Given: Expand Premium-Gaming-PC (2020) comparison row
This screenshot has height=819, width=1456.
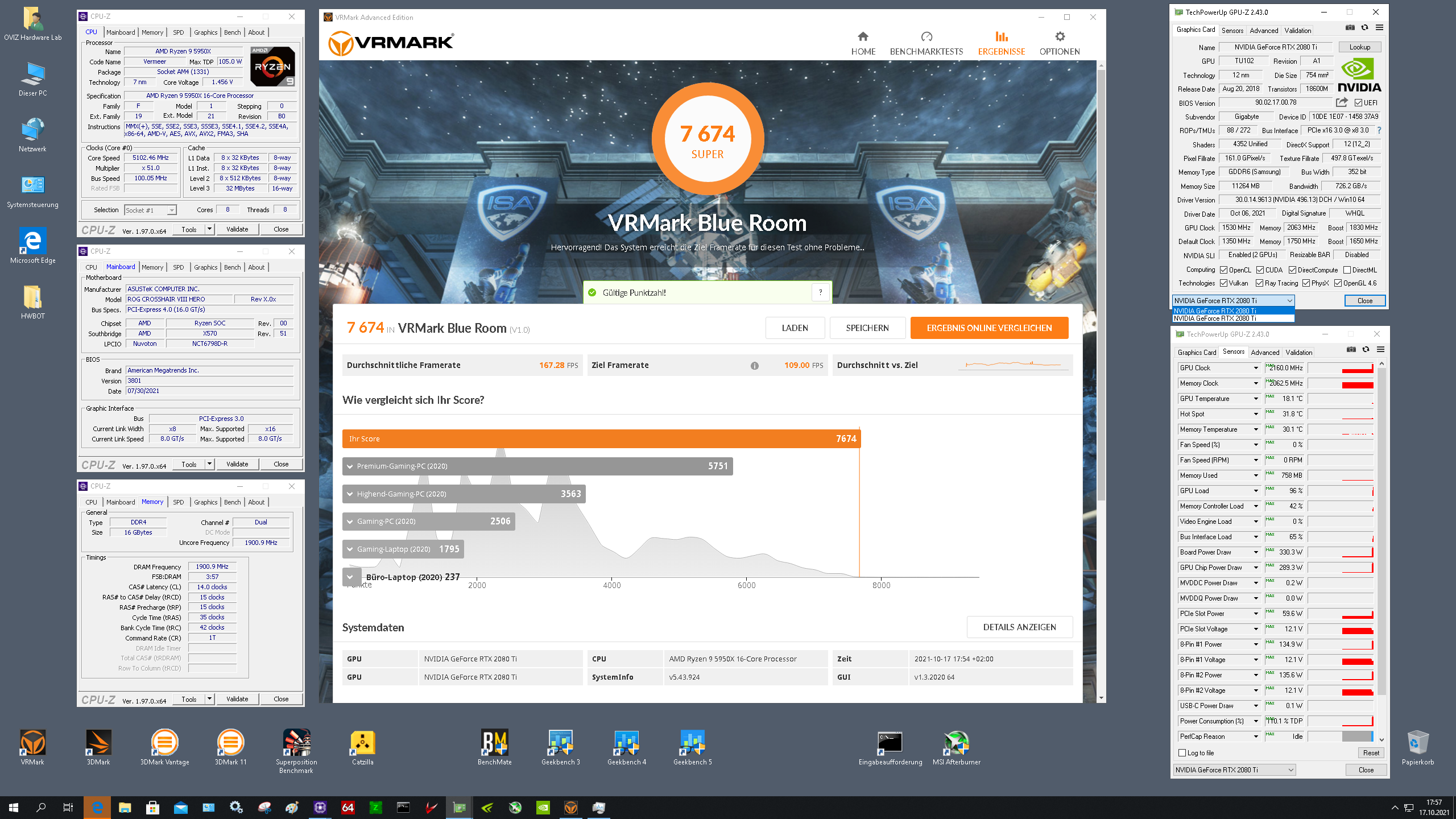Looking at the screenshot, I should click(x=537, y=466).
